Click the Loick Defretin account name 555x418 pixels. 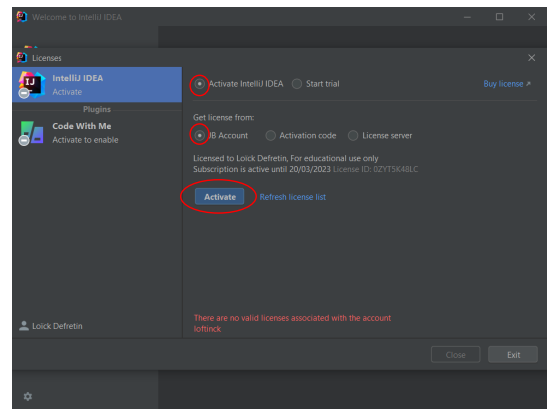(x=57, y=326)
